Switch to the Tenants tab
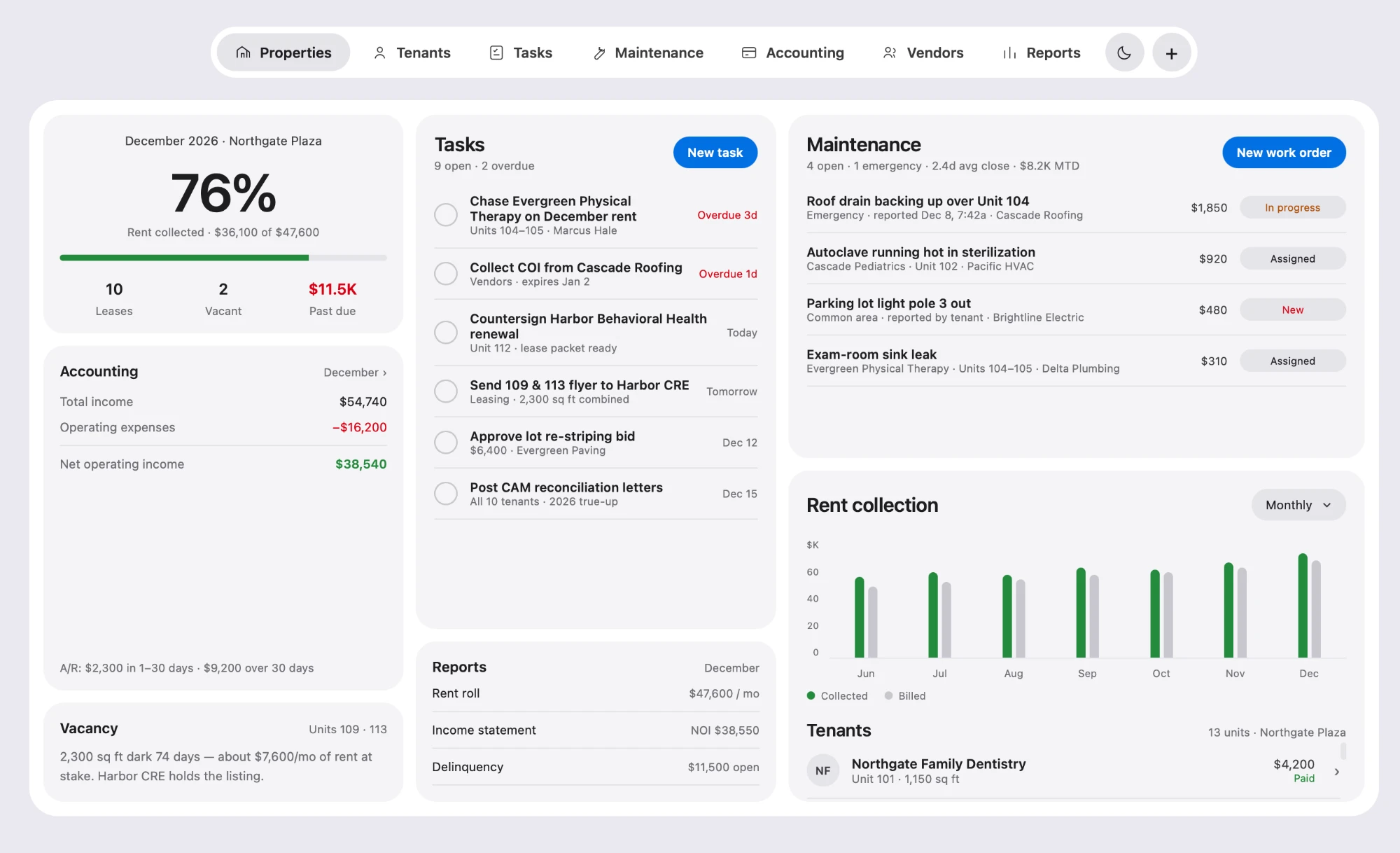The height and width of the screenshot is (853, 1400). (x=412, y=53)
